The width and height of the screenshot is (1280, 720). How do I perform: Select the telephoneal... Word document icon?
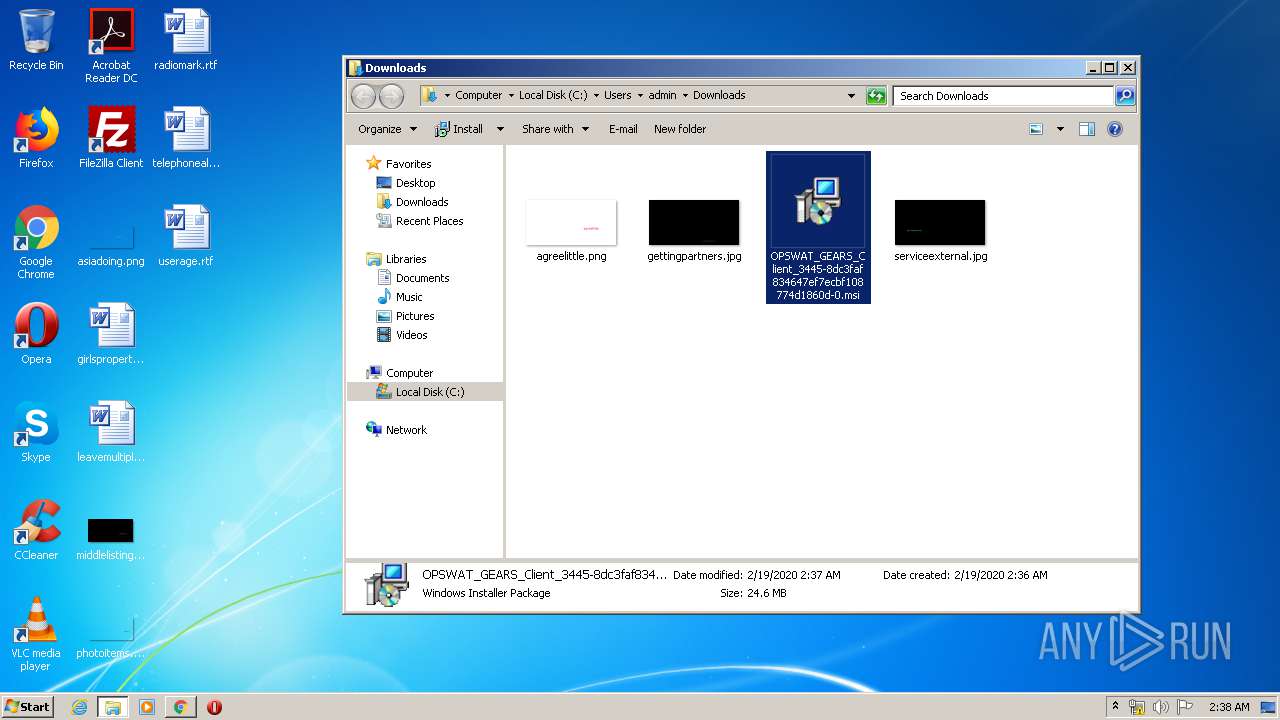(186, 138)
